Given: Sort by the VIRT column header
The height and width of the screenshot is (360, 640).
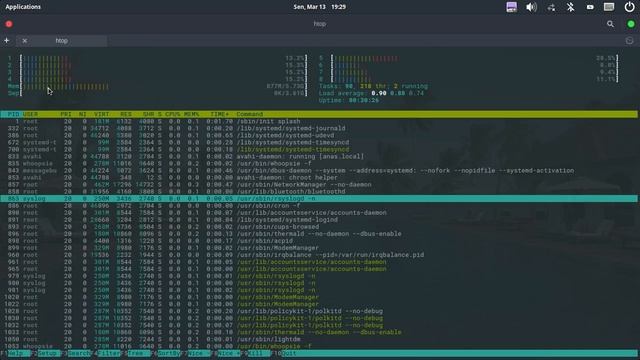Looking at the screenshot, I should [x=102, y=114].
